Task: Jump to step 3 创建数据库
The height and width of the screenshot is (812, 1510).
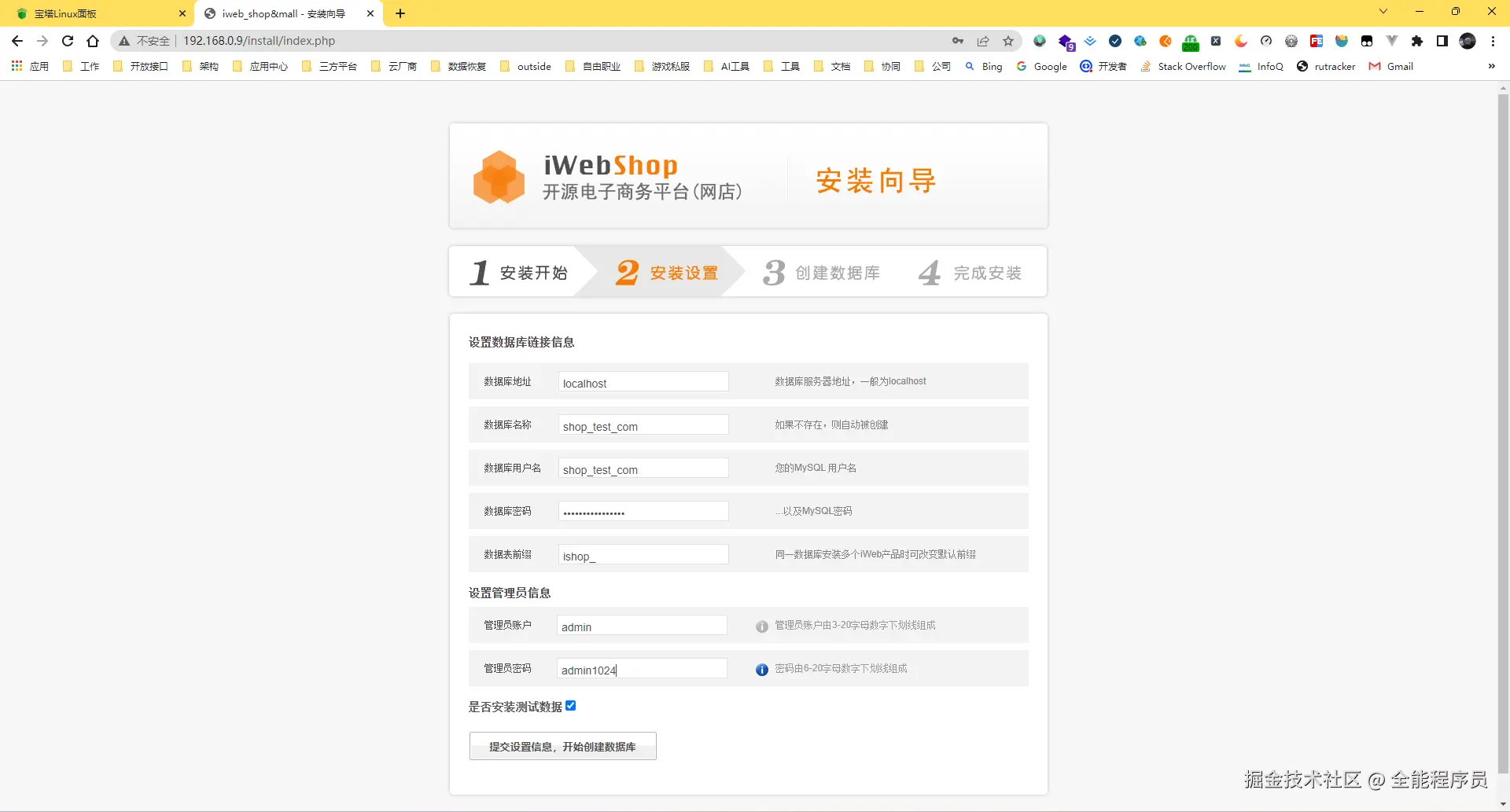Action: (x=821, y=272)
